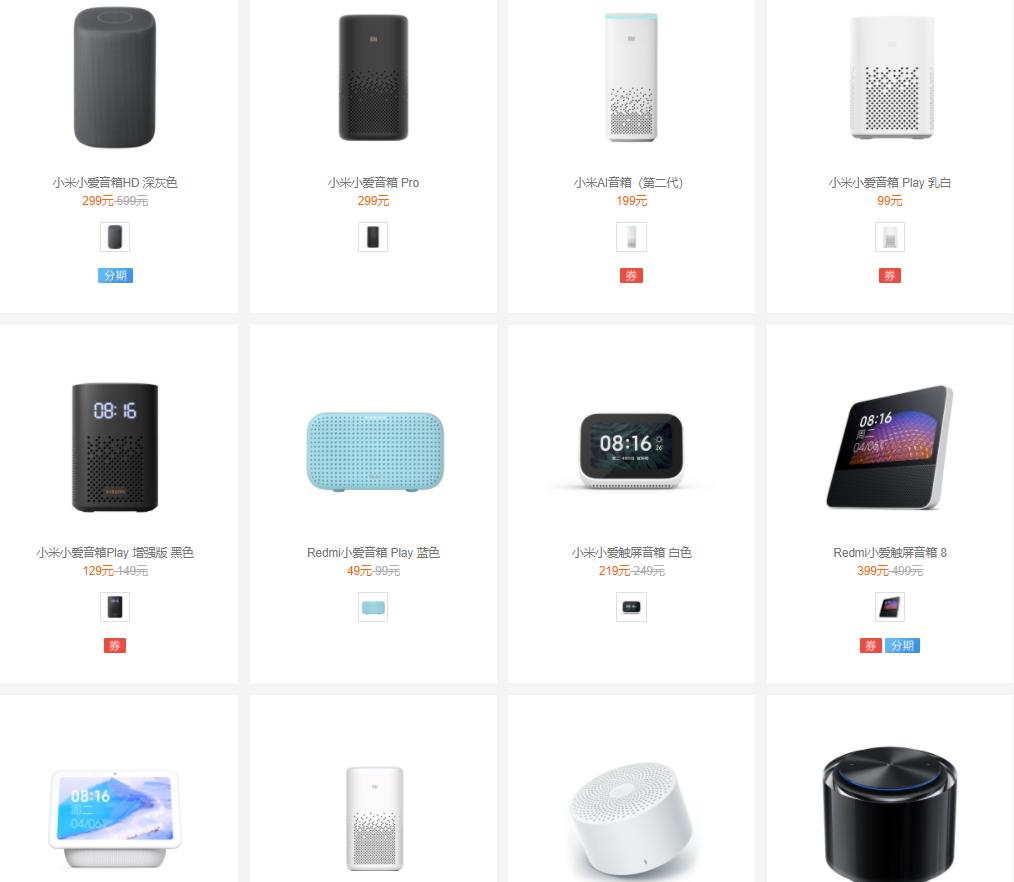Select the small thumbnail under Redmi小爱触屏音箱 8

(x=890, y=607)
